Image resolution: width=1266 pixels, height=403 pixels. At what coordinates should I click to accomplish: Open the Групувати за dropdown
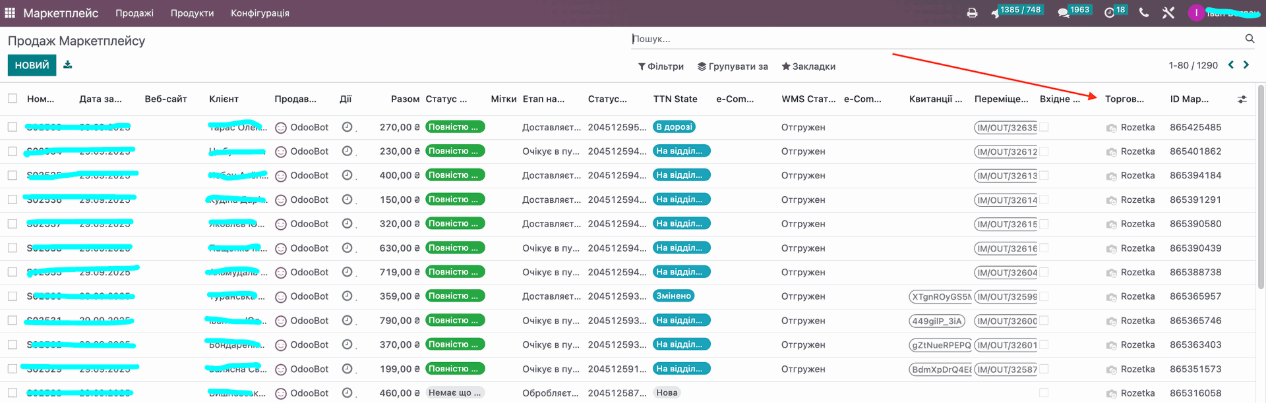click(733, 67)
